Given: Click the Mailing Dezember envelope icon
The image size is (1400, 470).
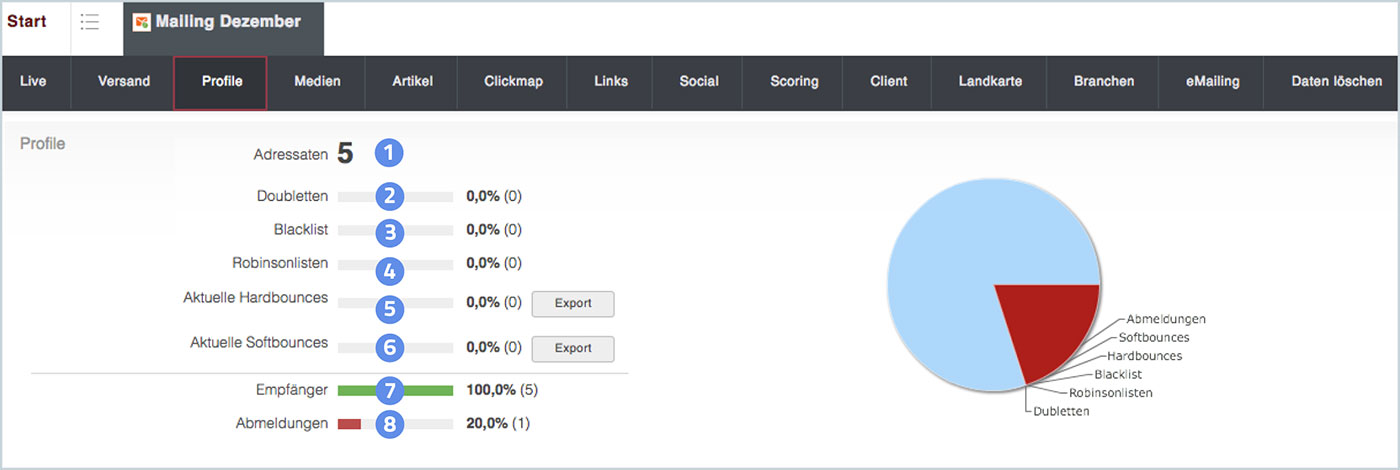Looking at the screenshot, I should point(142,23).
